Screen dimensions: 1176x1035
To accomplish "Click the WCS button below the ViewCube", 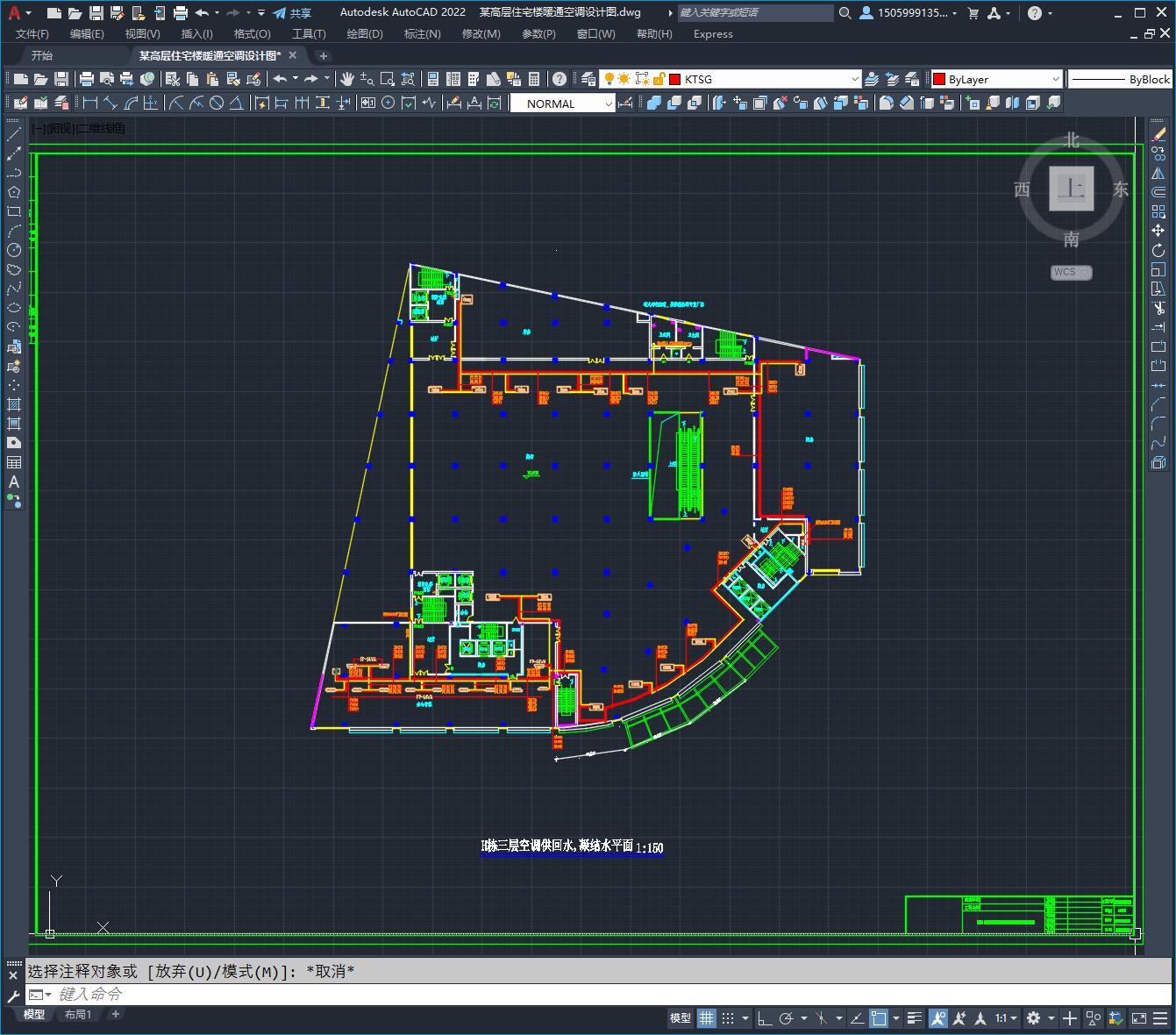I will tap(1071, 272).
